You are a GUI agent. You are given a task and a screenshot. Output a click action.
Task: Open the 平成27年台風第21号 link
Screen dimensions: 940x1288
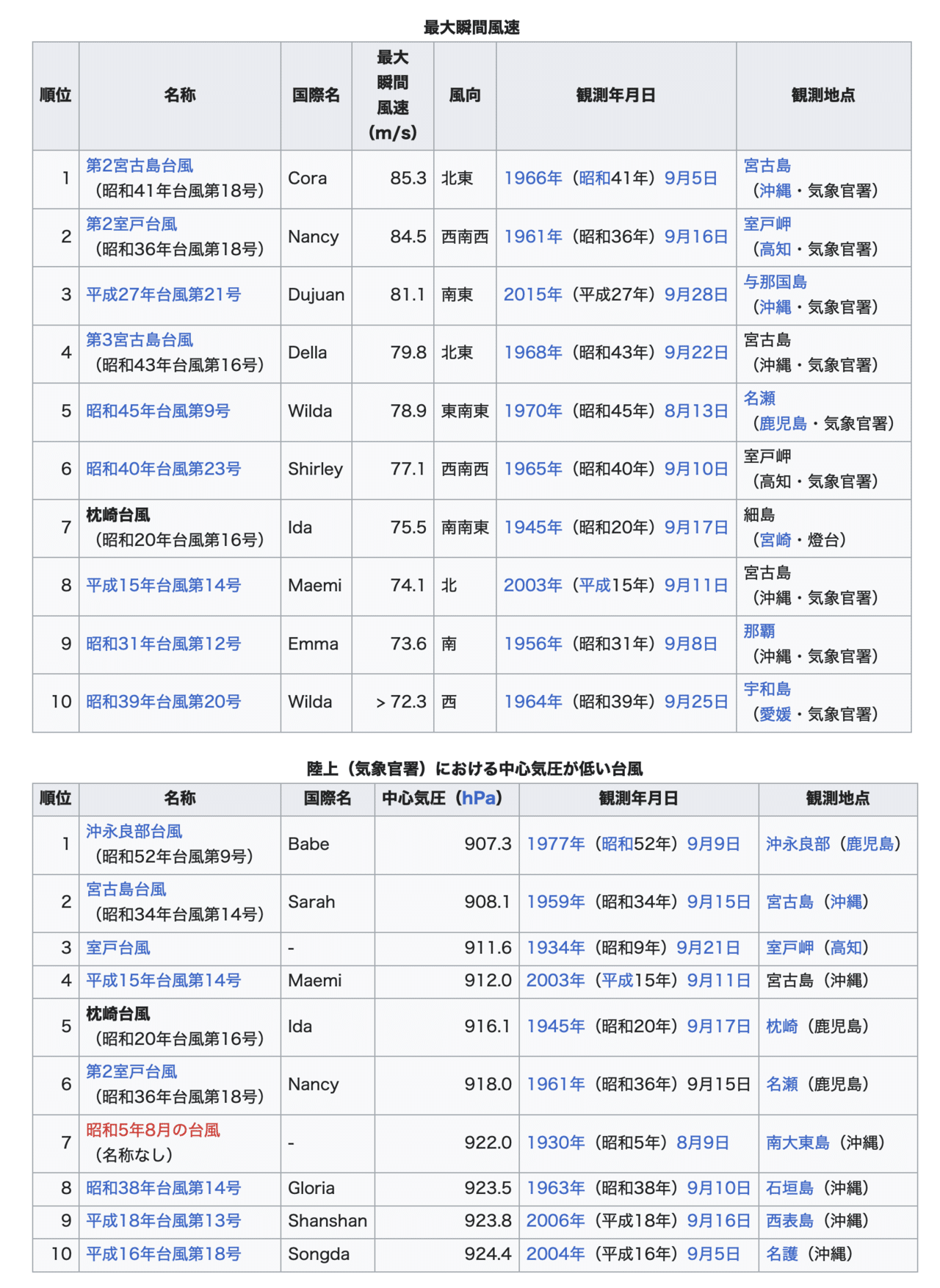(163, 295)
